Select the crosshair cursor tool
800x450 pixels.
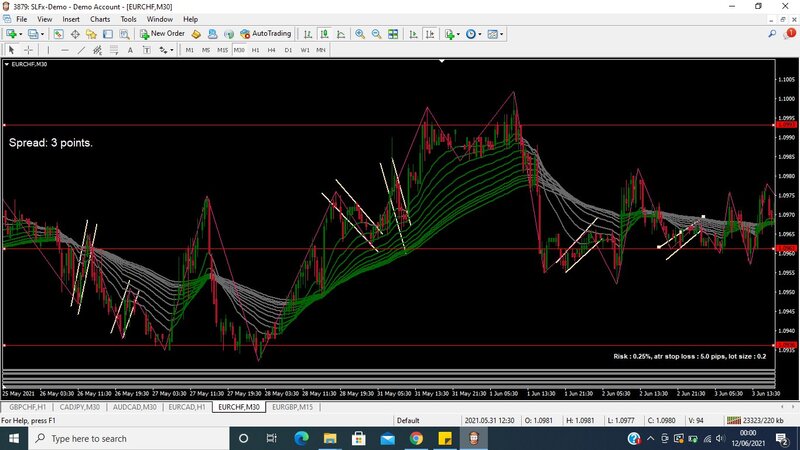28,49
